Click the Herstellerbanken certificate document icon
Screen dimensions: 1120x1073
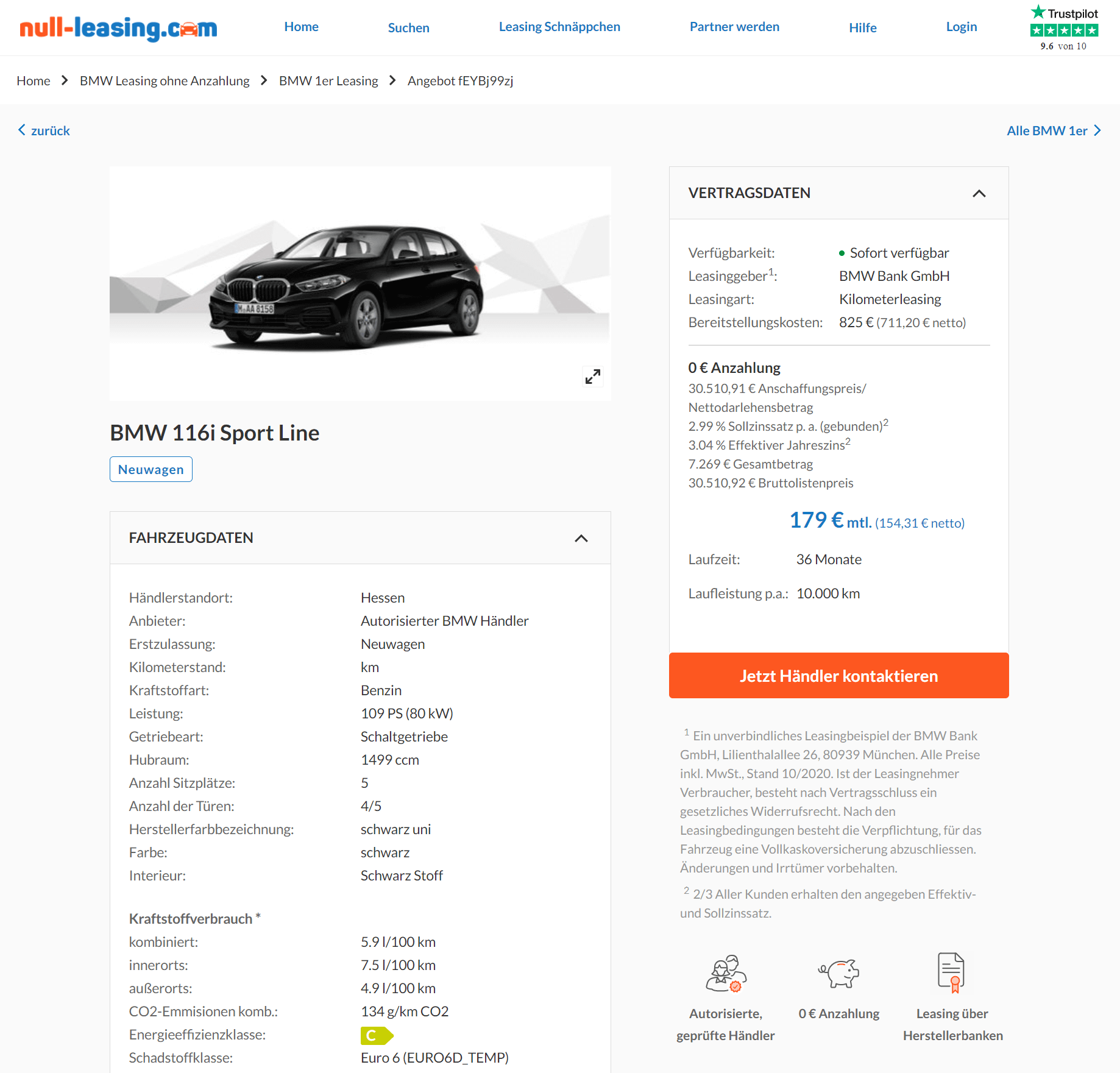(x=951, y=972)
